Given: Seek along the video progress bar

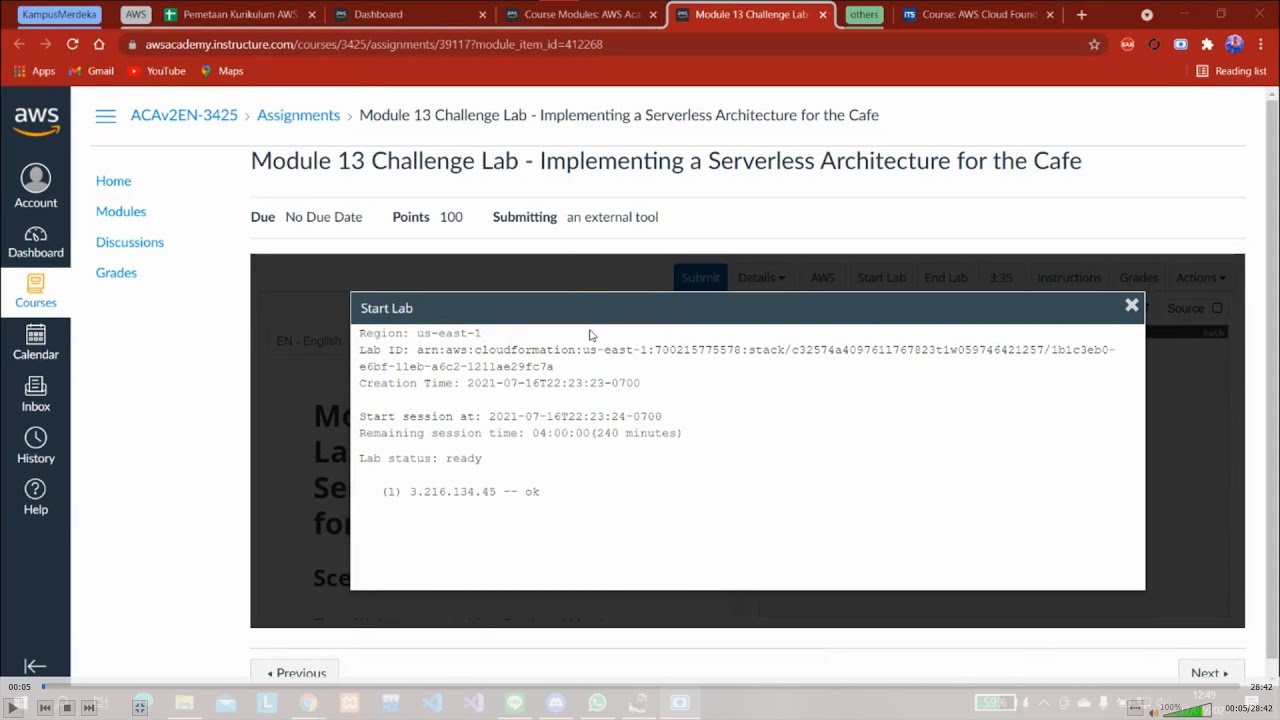Looking at the screenshot, I should pyautogui.click(x=640, y=687).
